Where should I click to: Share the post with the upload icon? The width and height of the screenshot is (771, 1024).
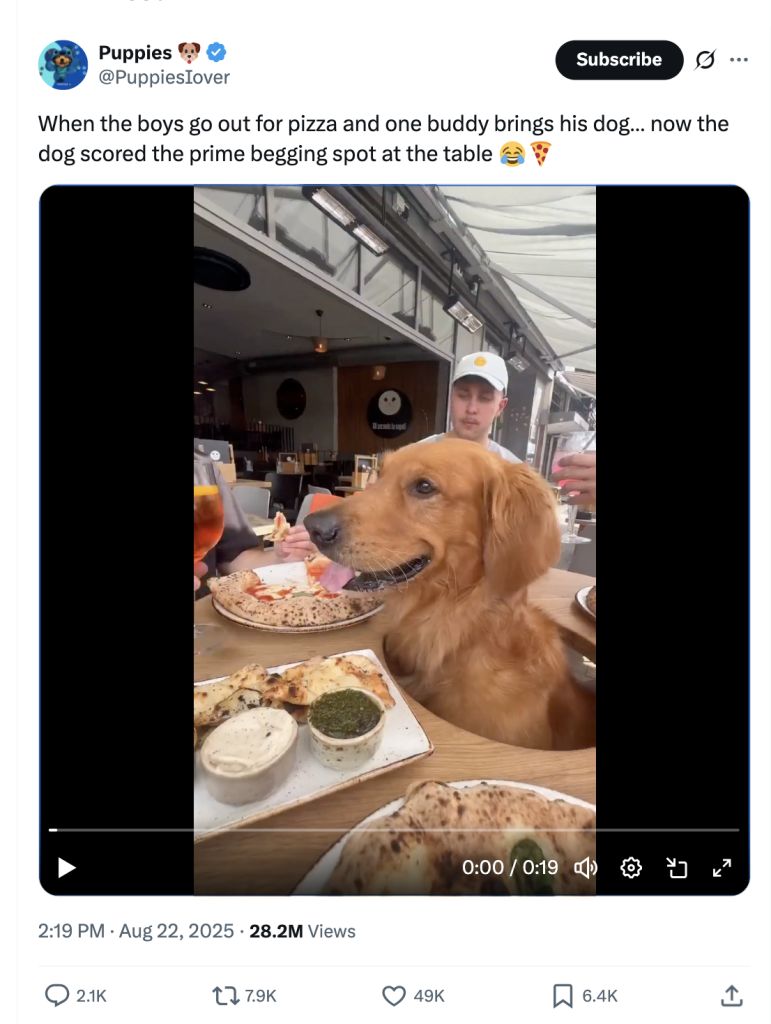tap(731, 995)
